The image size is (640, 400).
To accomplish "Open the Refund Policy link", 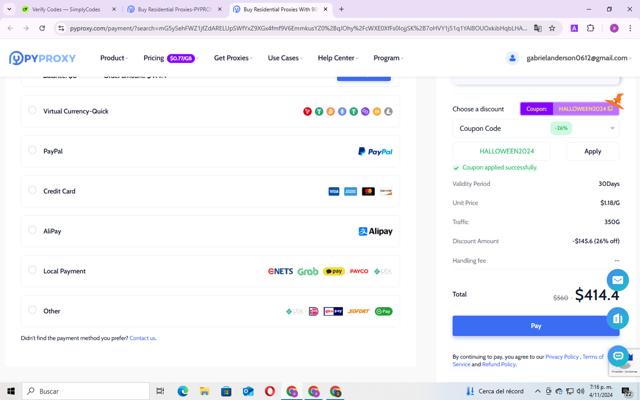I will tap(499, 364).
